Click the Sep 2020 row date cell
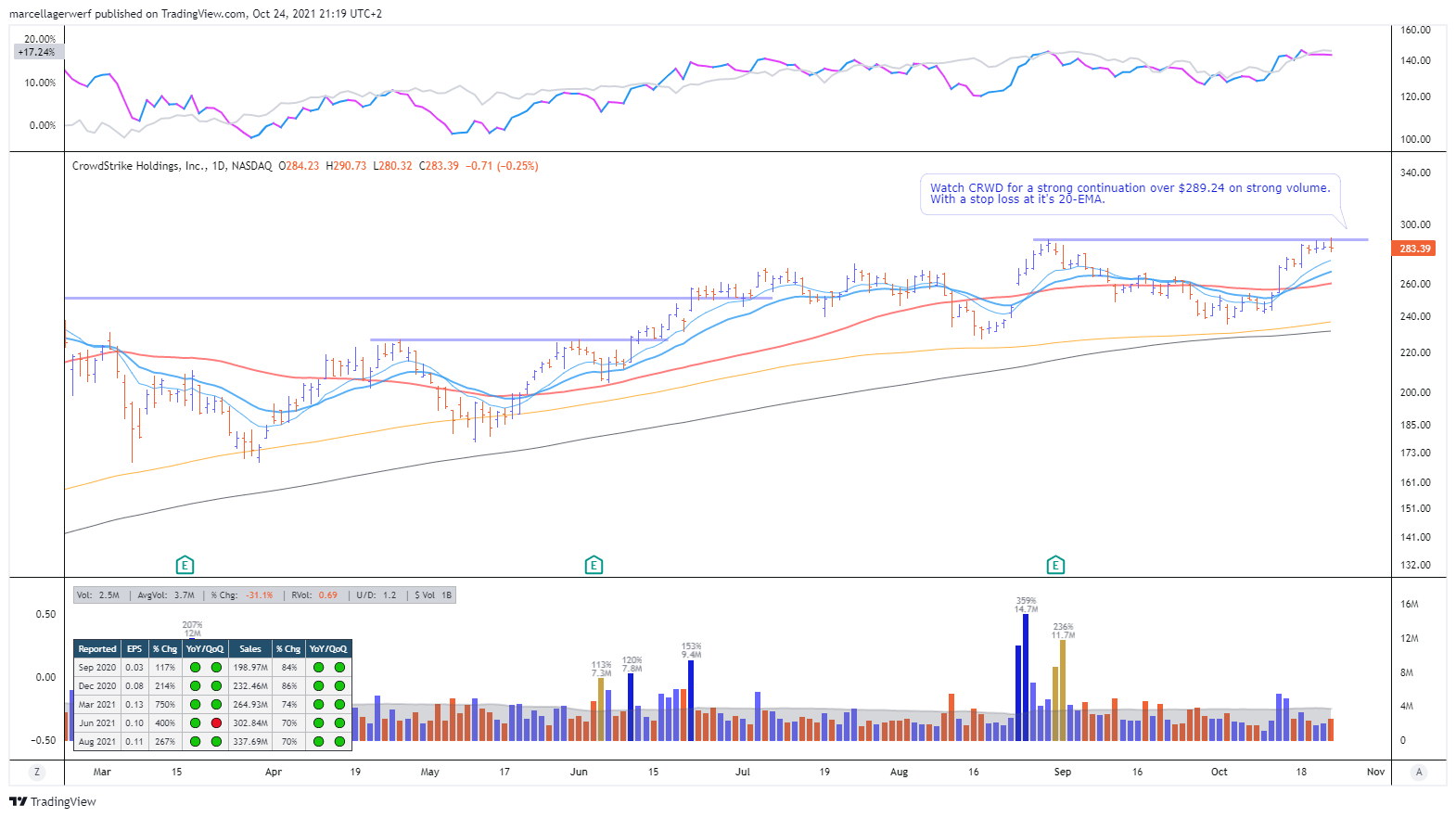This screenshot has width=1456, height=818. coord(97,668)
